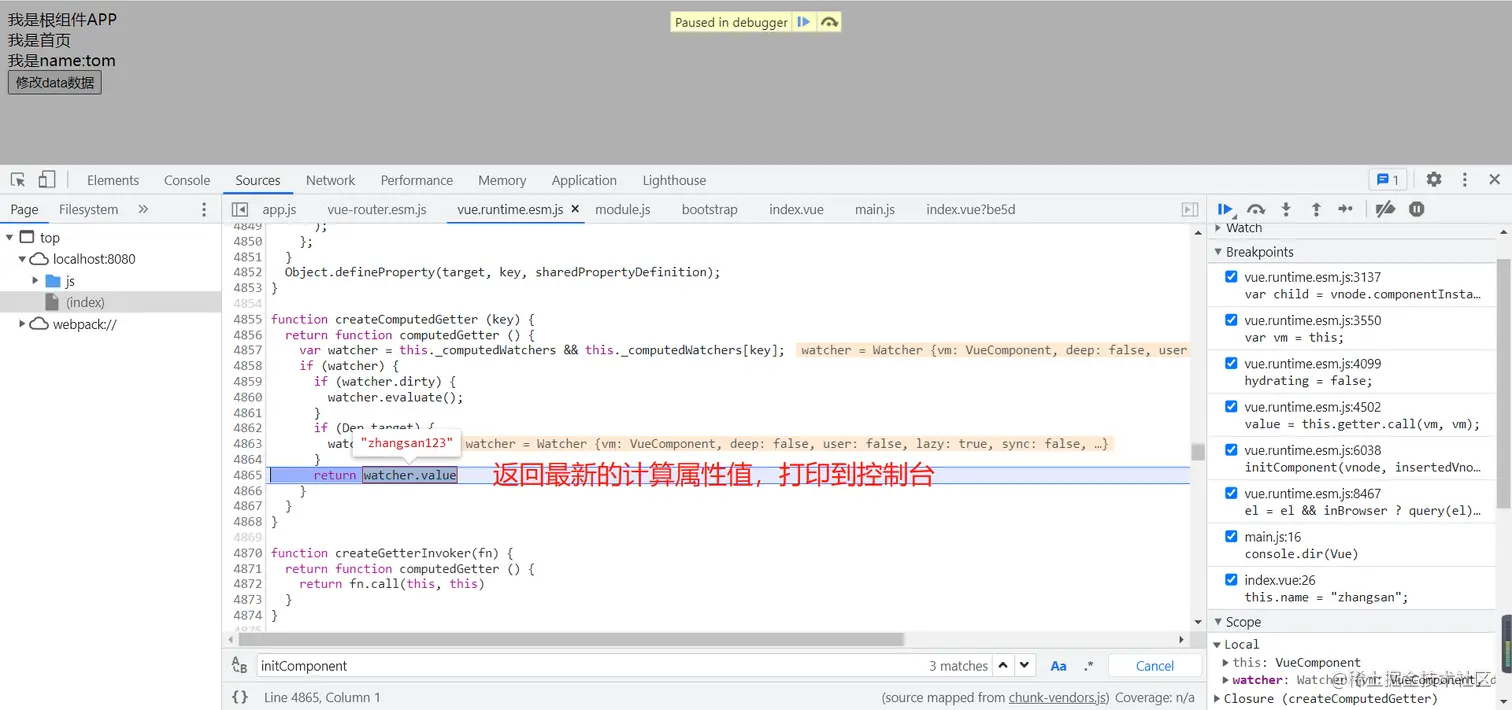Viewport: 1512px width, 710px height.
Task: Activate the inspect element picker icon
Action: [x=18, y=180]
